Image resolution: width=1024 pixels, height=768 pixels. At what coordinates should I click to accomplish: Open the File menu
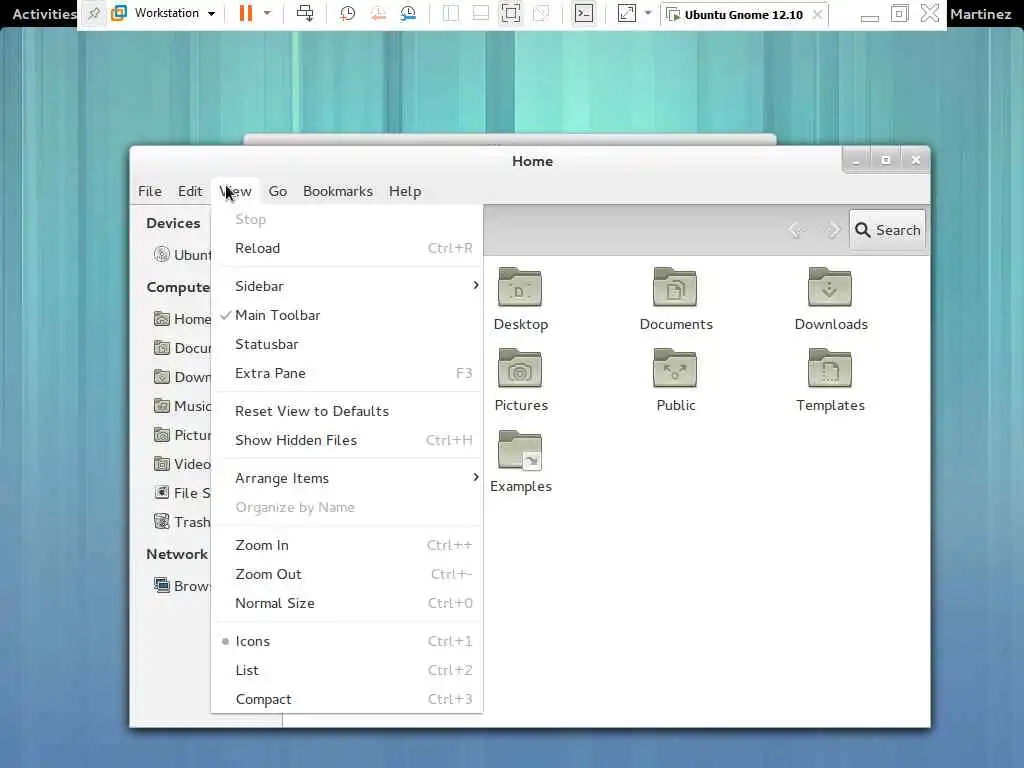(x=150, y=191)
